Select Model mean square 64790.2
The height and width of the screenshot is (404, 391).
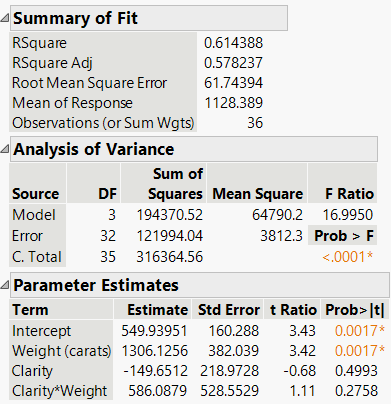click(x=277, y=215)
